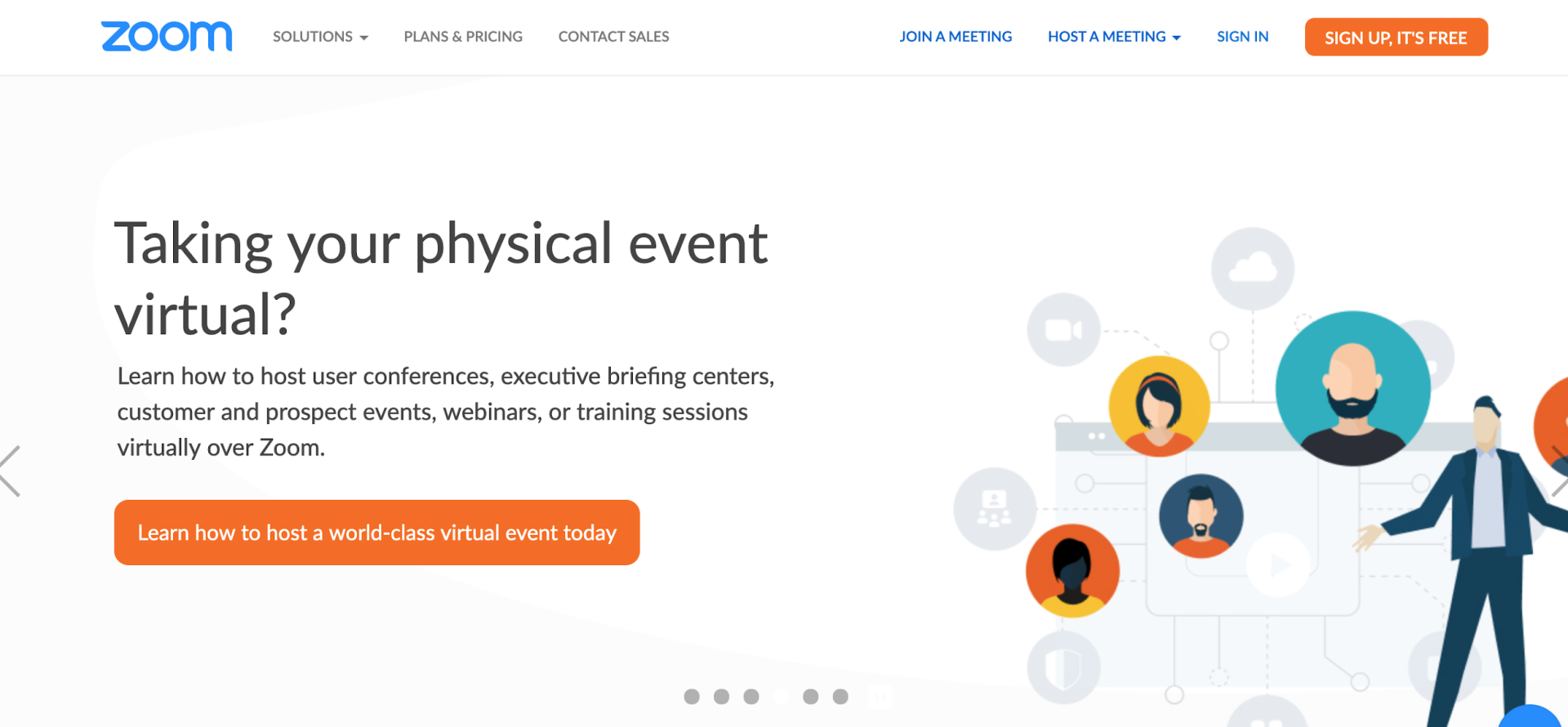
Task: Expand the Solutions dropdown menu
Action: click(x=320, y=37)
